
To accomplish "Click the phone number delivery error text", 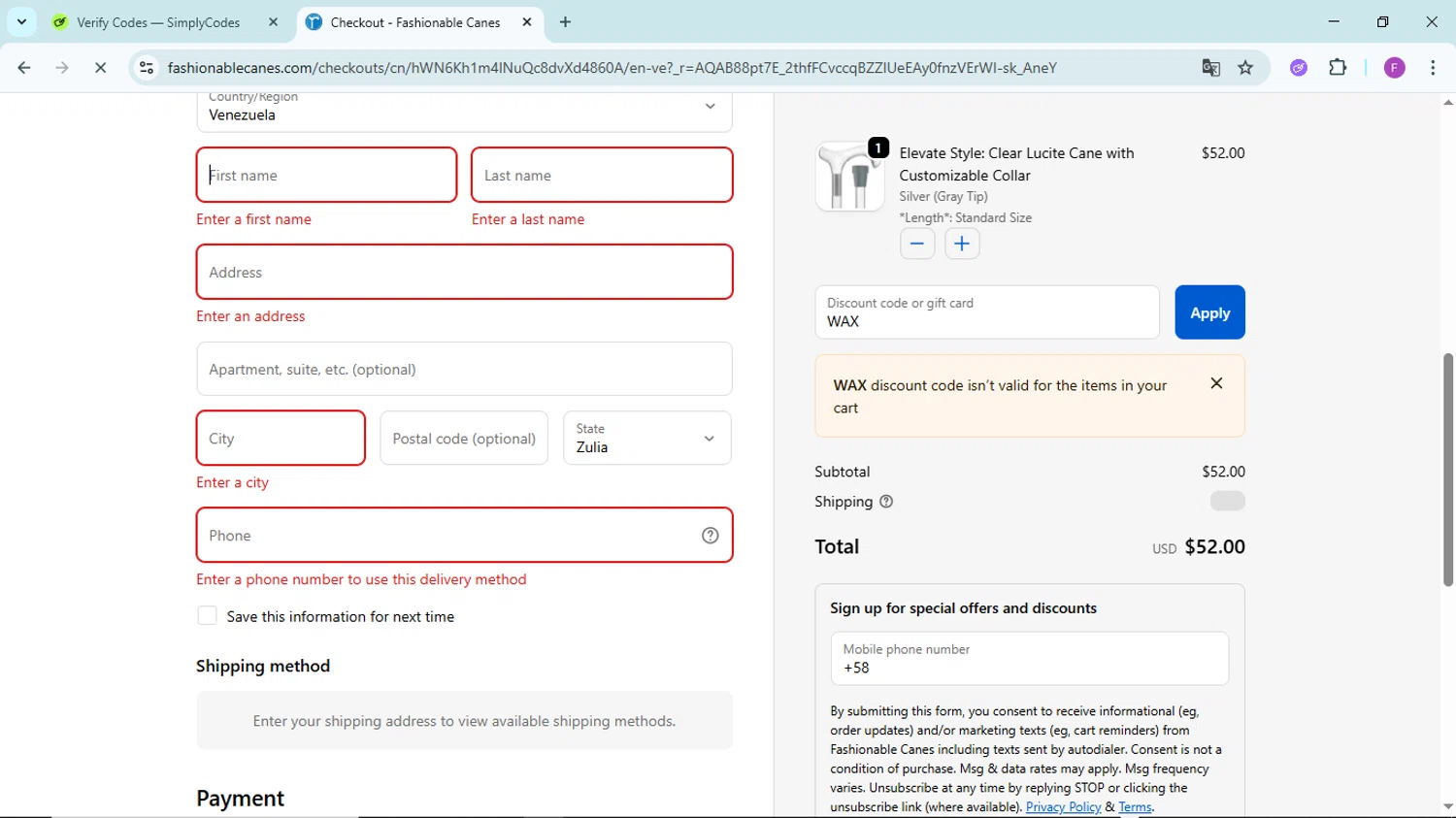I will 361,579.
